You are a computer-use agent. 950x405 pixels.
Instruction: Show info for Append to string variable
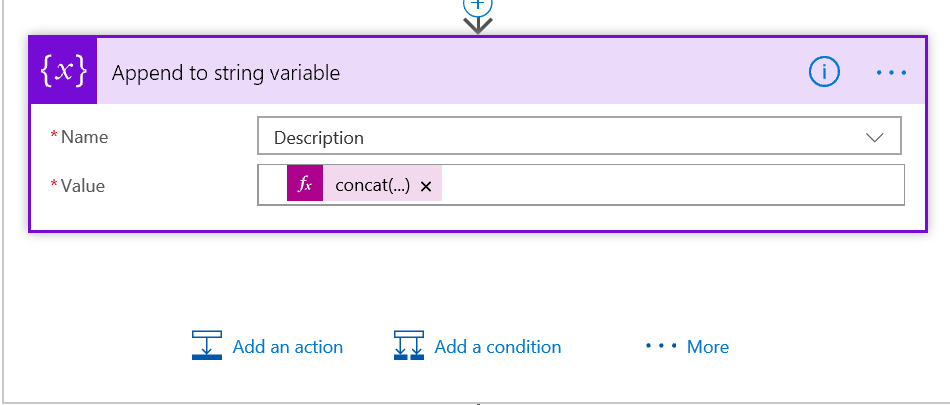point(824,72)
